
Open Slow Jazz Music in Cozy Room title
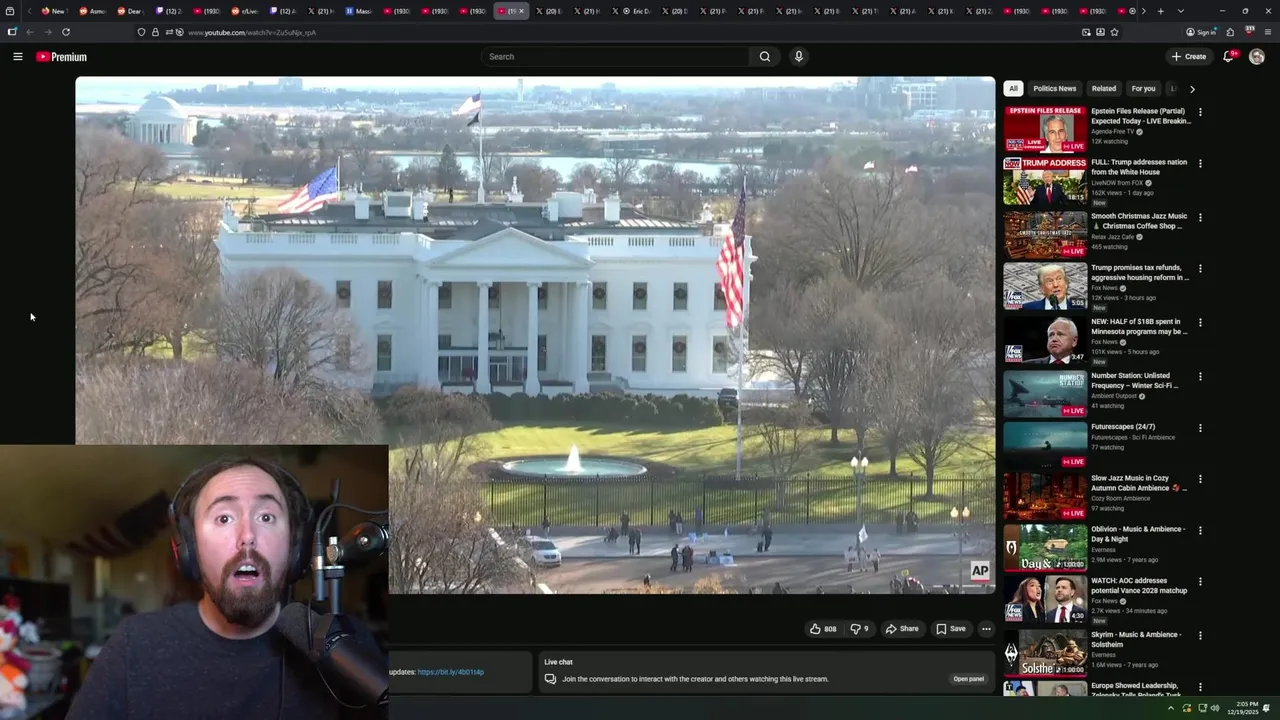click(1139, 483)
